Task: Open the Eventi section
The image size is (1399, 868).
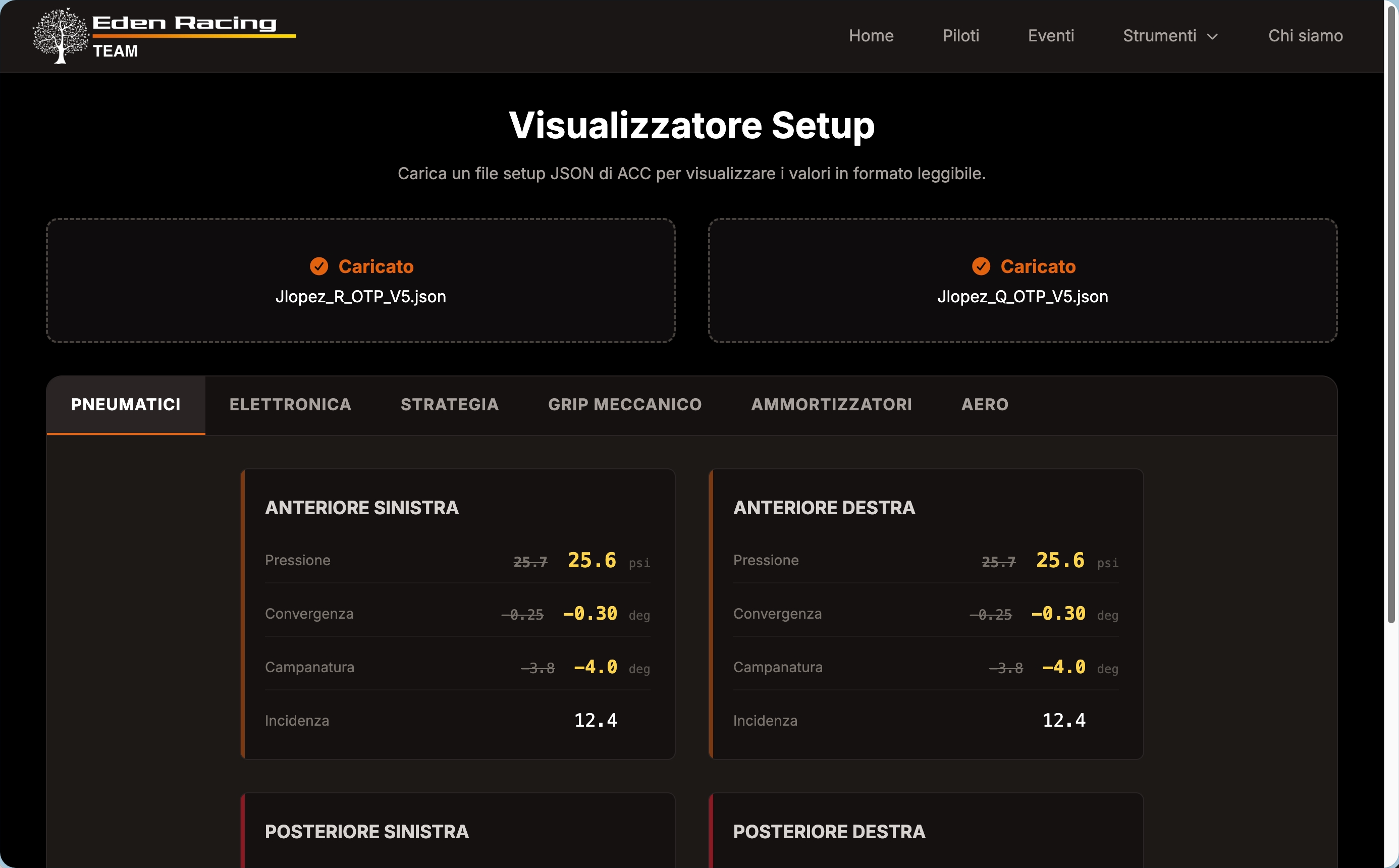Action: pyautogui.click(x=1051, y=36)
